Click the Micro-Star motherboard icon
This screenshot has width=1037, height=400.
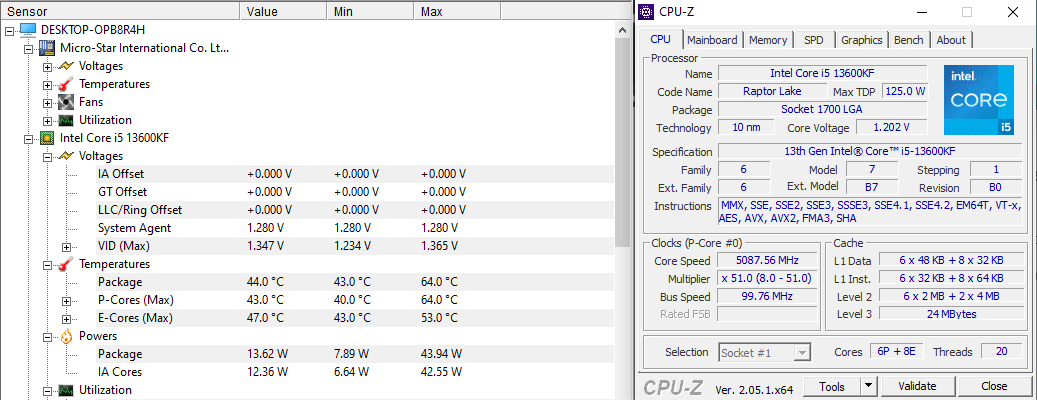pos(47,48)
